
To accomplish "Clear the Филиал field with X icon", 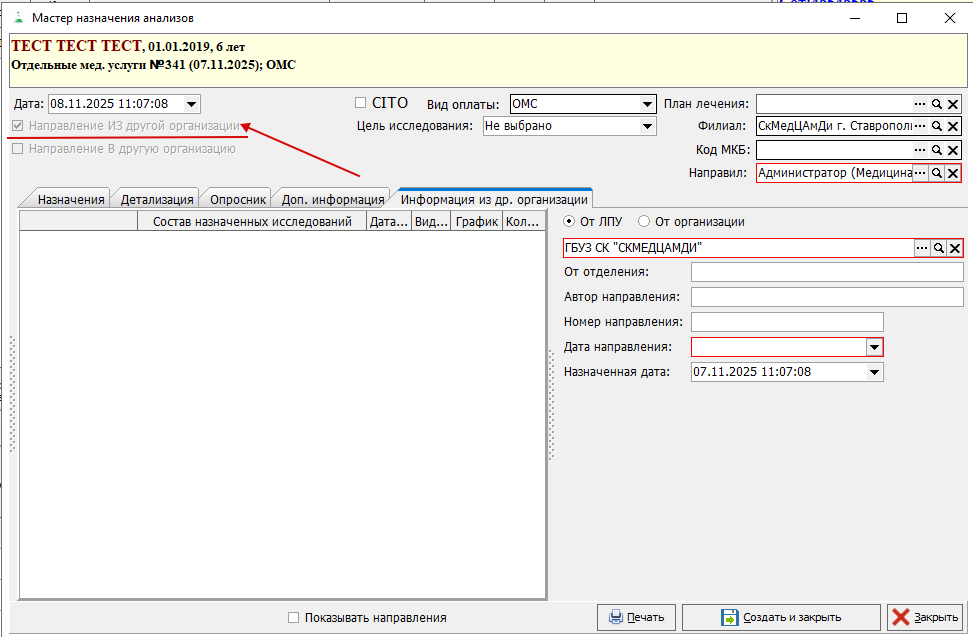I will tap(953, 126).
